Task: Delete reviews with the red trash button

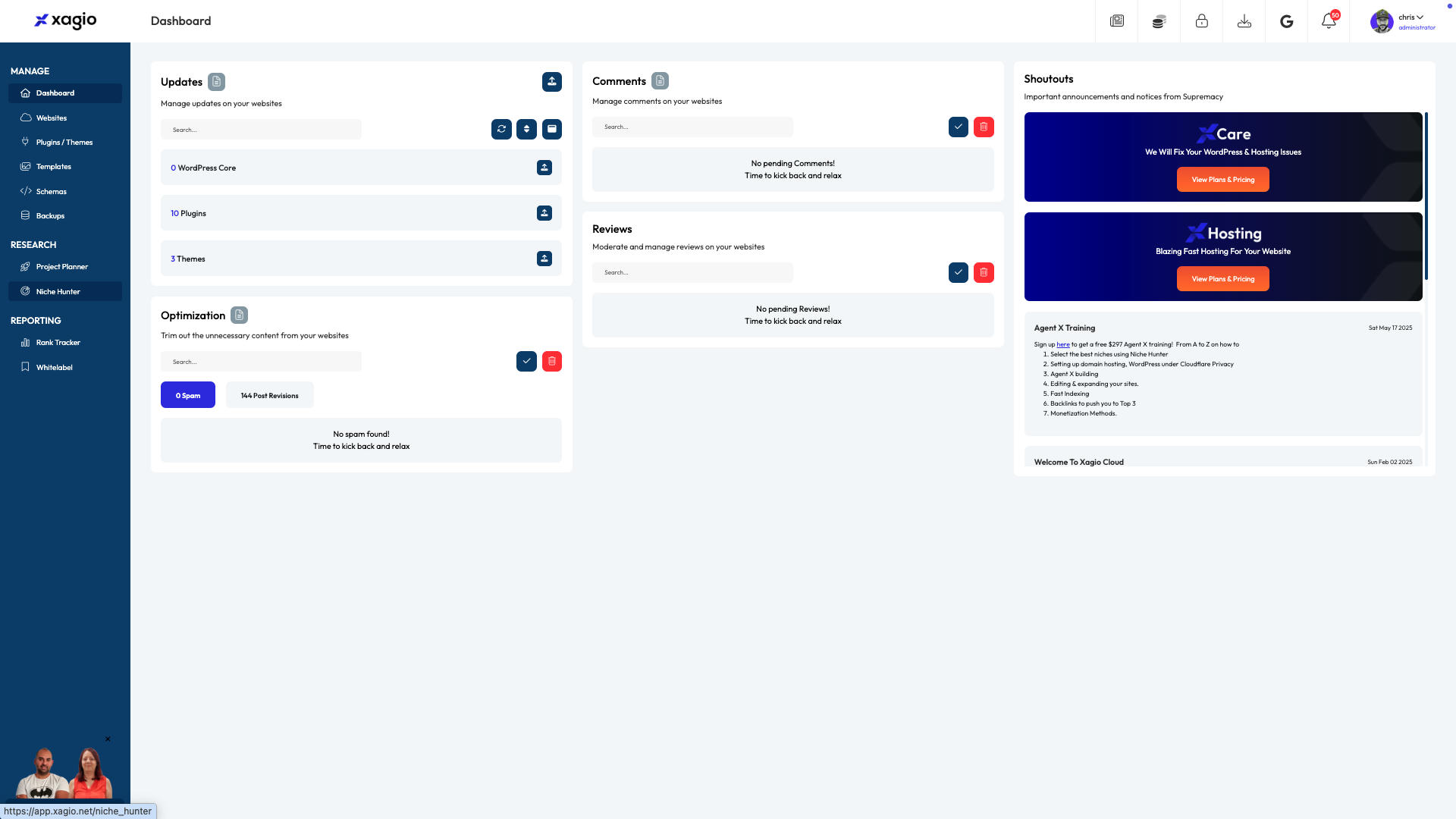Action: click(984, 272)
